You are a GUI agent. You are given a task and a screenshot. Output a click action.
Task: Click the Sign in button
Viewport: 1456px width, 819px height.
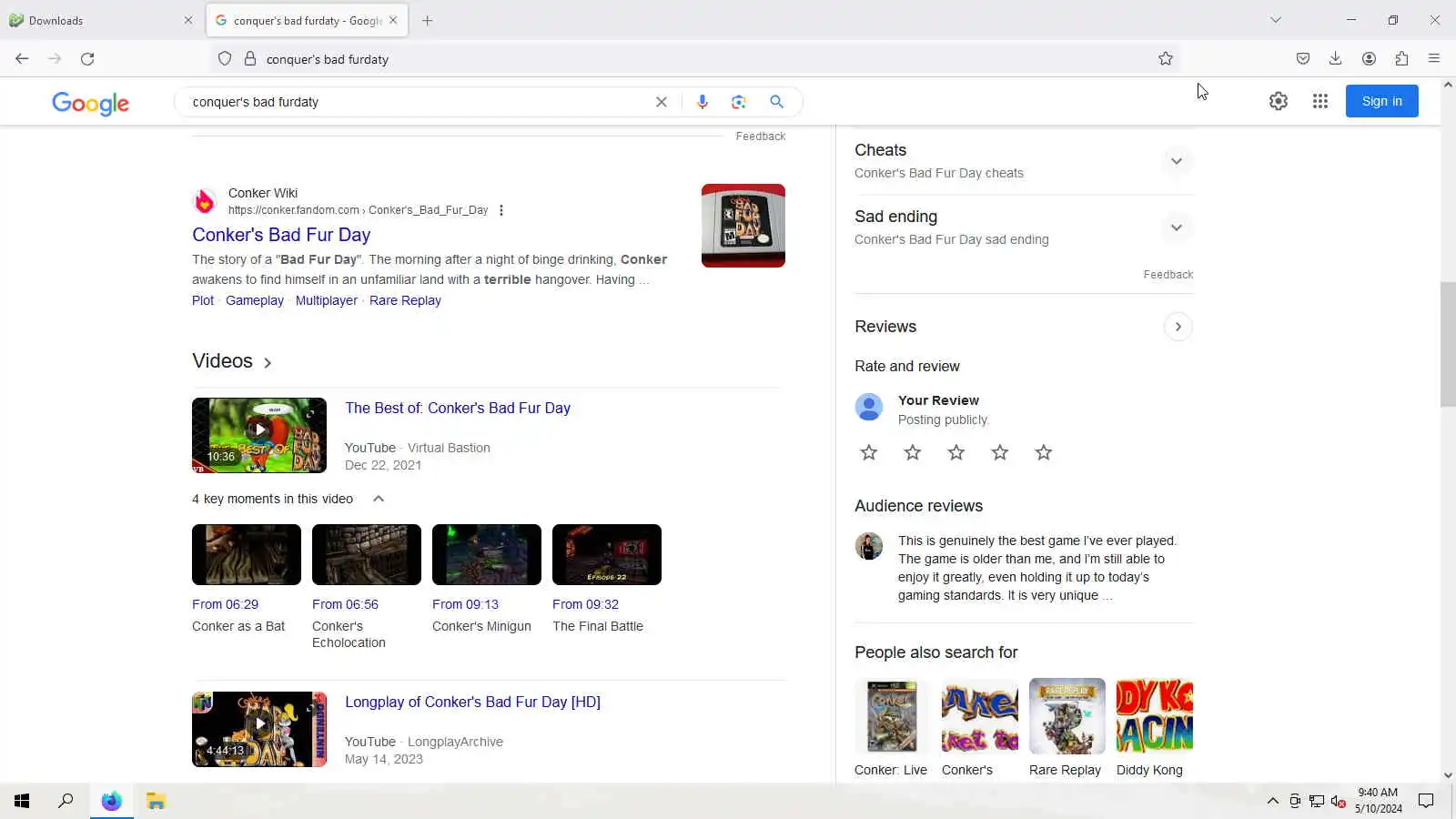1381,101
